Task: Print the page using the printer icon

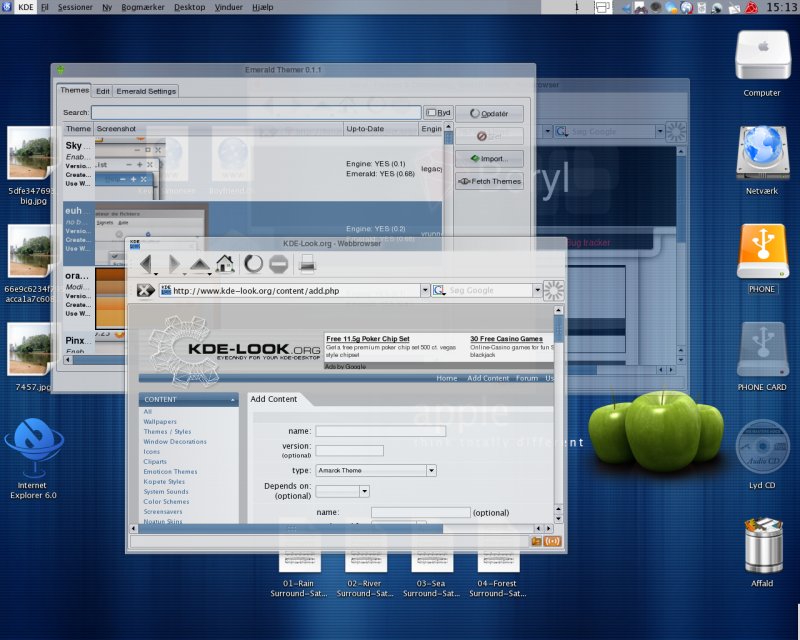Action: 307,264
